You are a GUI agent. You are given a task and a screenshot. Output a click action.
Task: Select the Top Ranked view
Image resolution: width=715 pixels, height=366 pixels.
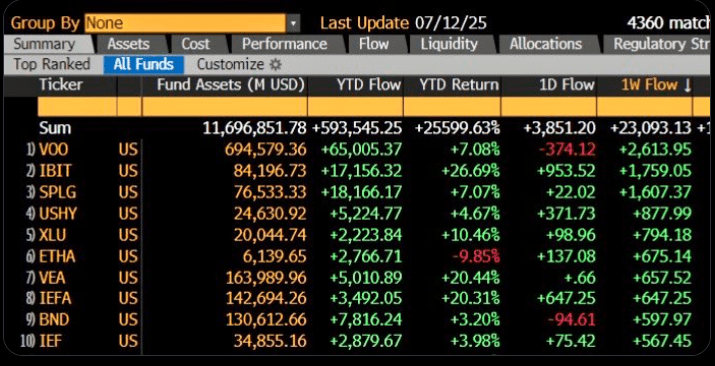(x=52, y=65)
